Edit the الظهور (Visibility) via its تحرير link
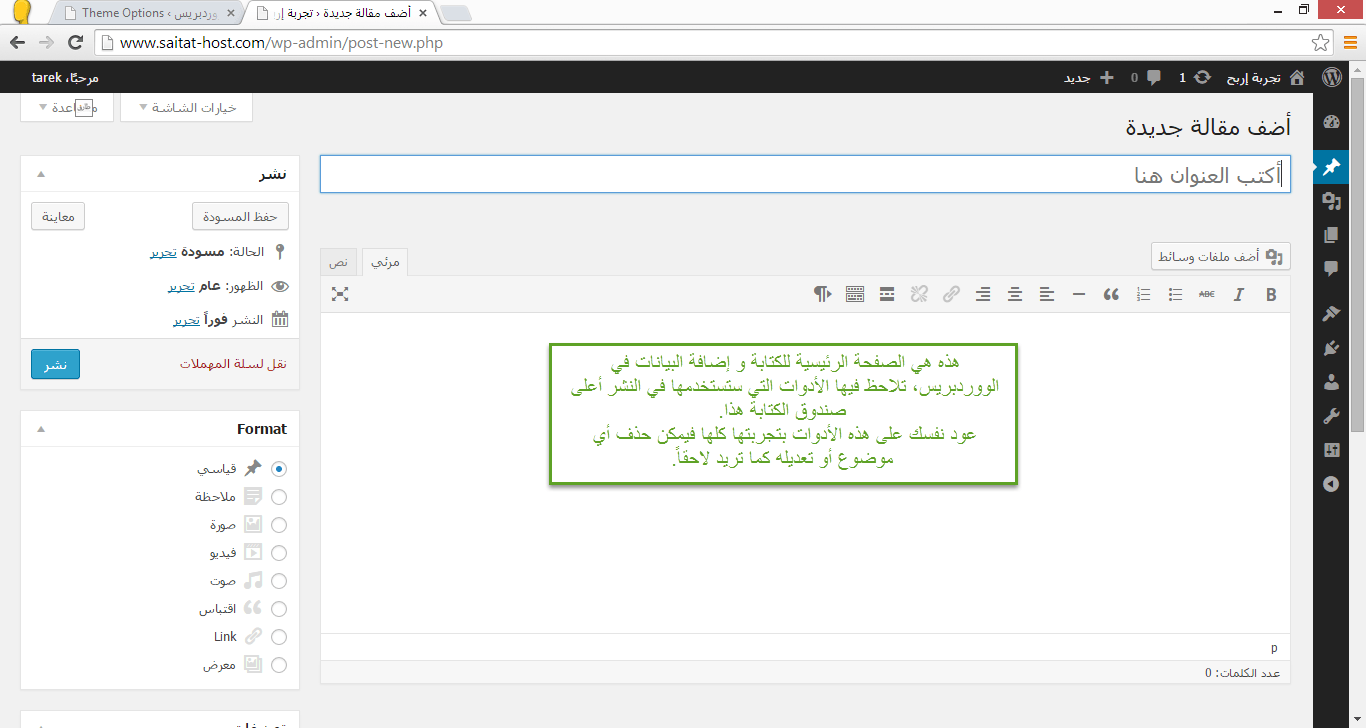Viewport: 1366px width, 728px height. tap(181, 286)
